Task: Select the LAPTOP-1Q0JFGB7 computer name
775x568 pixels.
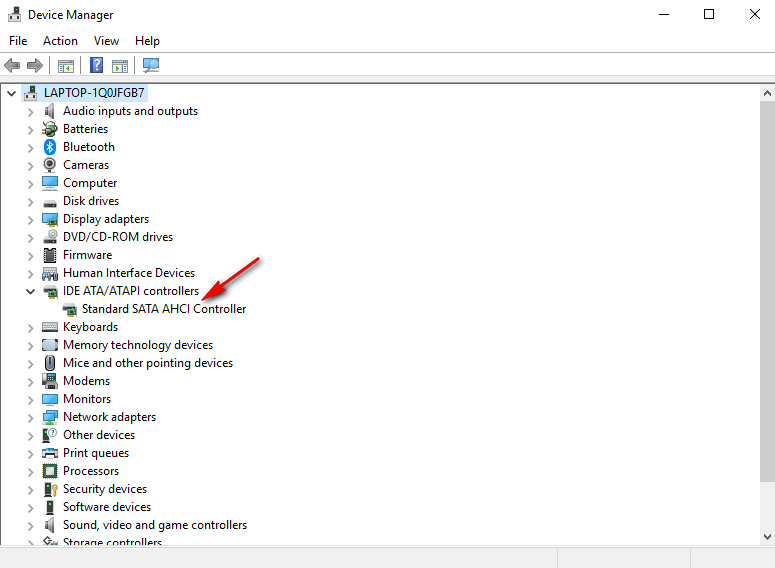Action: (94, 92)
